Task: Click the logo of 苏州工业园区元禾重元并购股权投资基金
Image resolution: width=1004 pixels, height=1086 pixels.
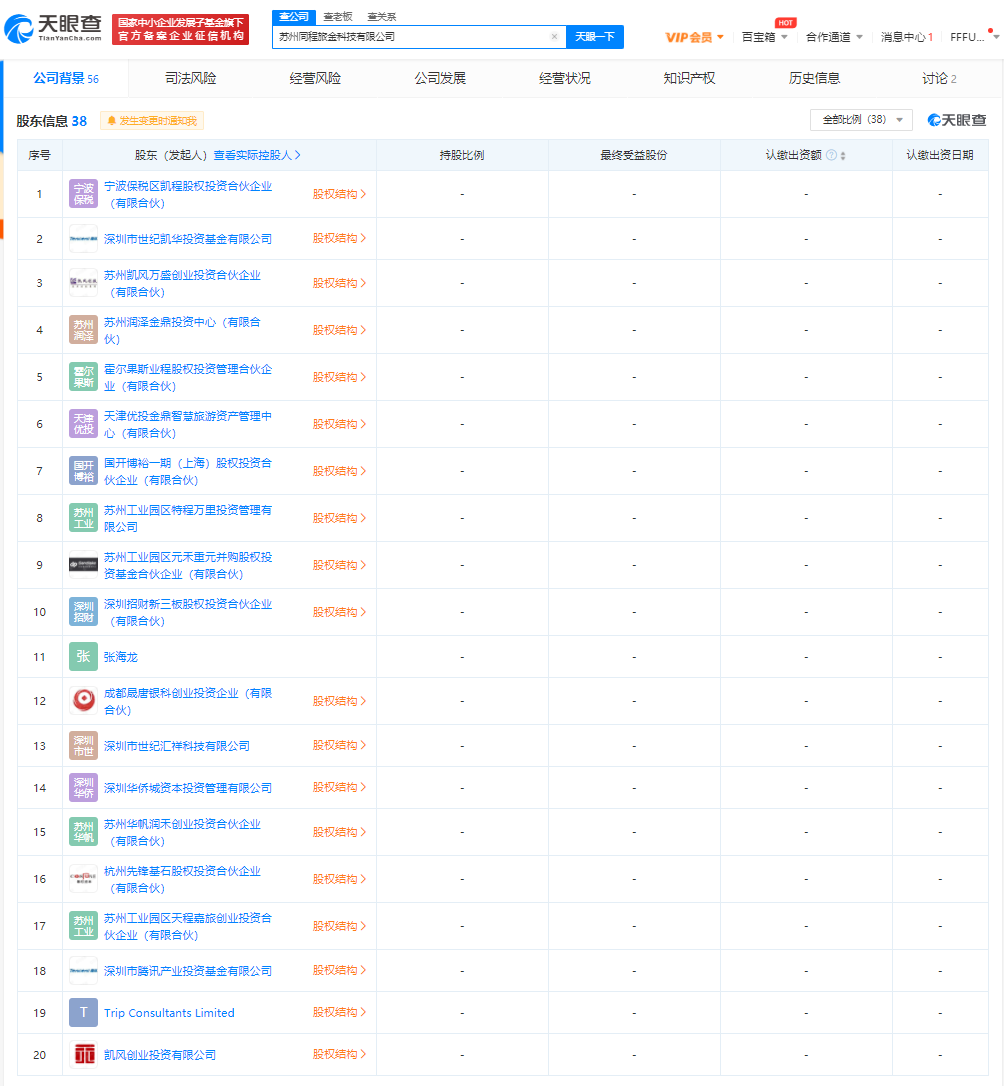Action: point(83,565)
